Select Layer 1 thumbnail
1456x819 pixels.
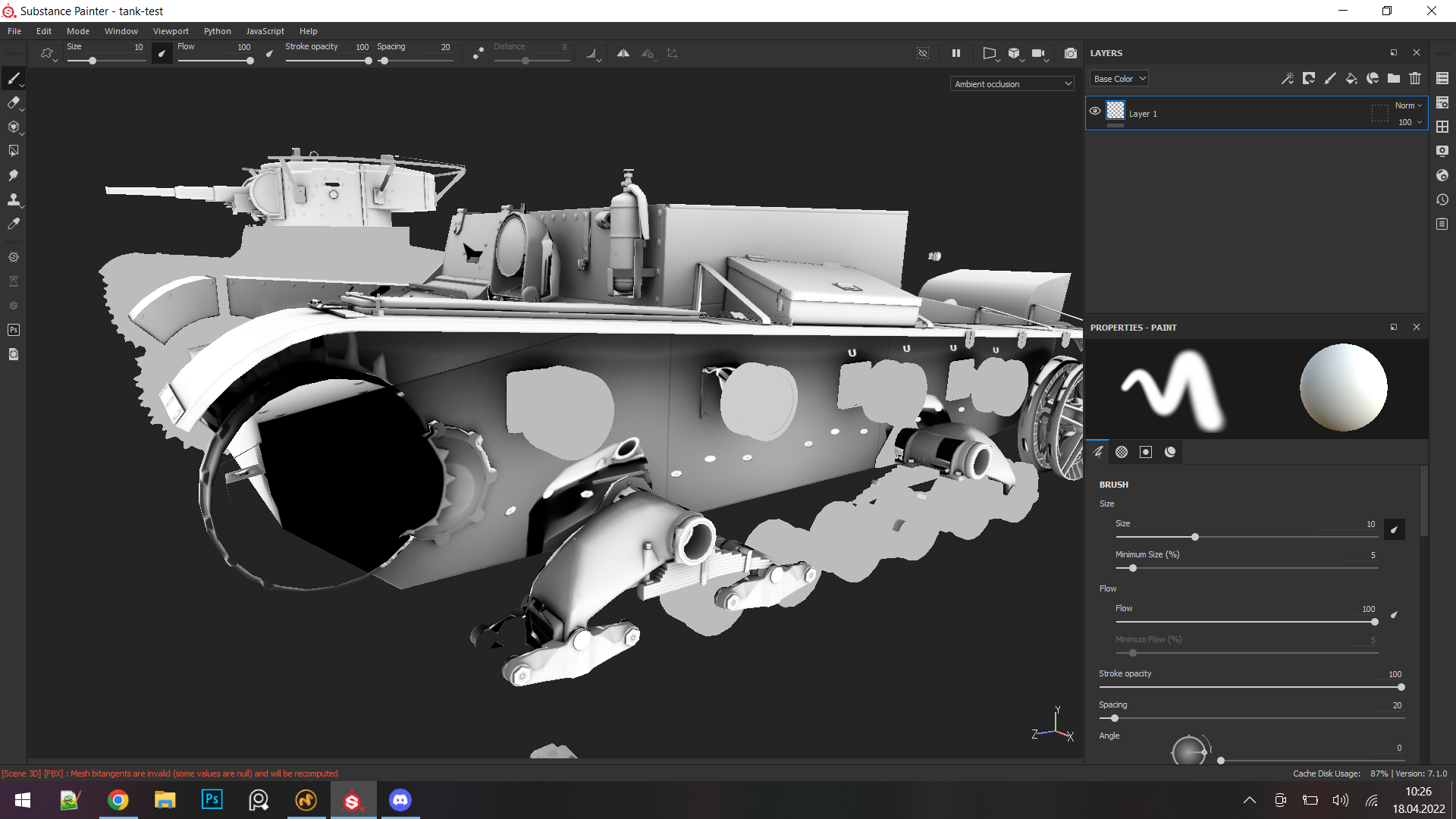coord(1116,110)
